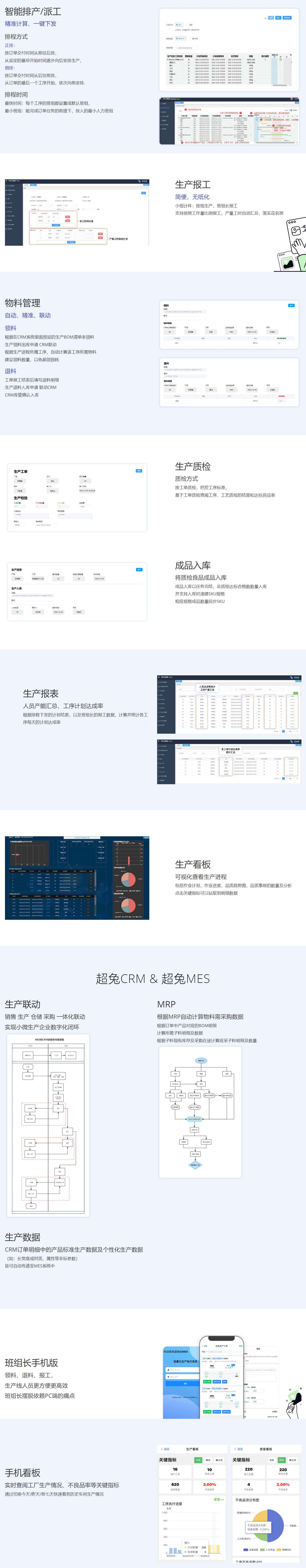
Task: Select 前七天 tab in 质量看板
Action: pyautogui.click(x=293, y=1460)
